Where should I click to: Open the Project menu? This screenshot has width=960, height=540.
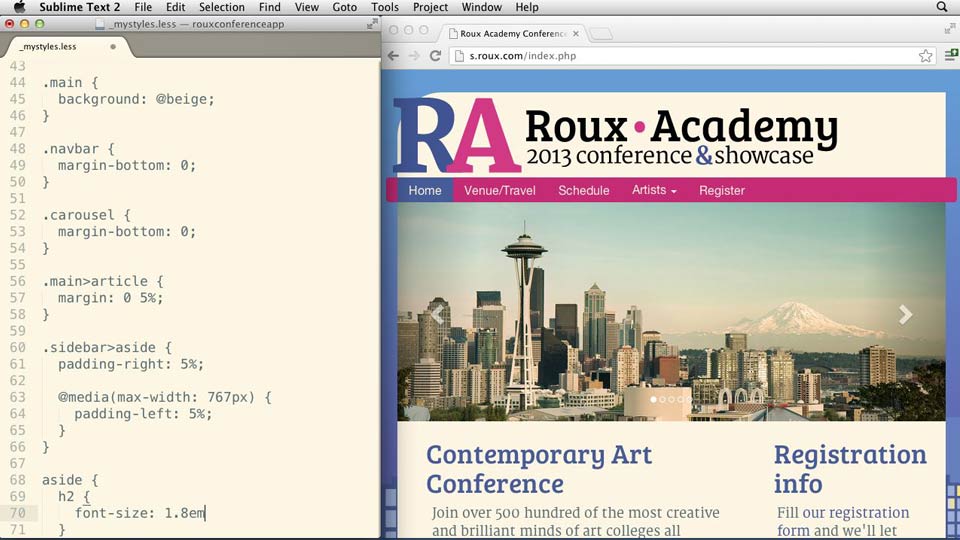430,7
